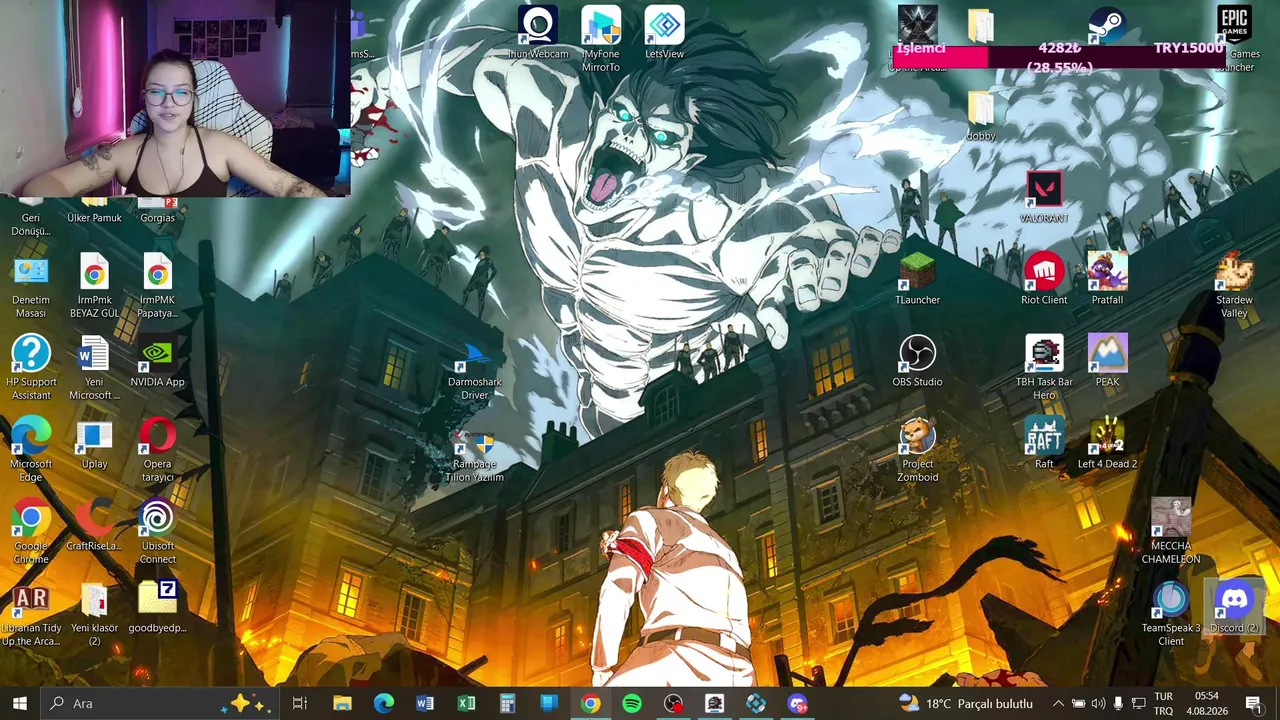This screenshot has width=1280, height=720.
Task: Launch Microsoft Edge from the taskbar
Action: click(384, 703)
